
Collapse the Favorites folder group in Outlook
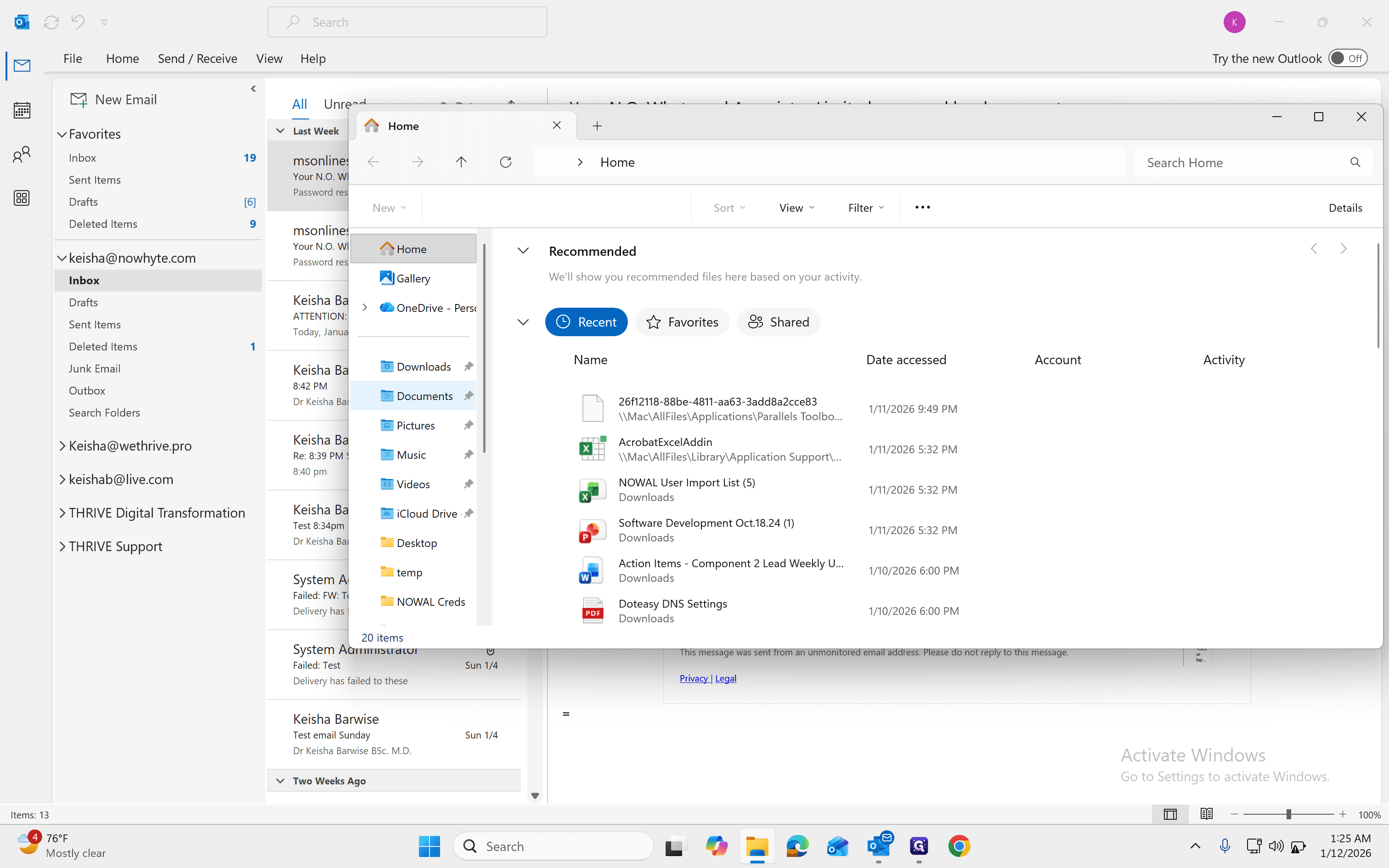coord(62,134)
